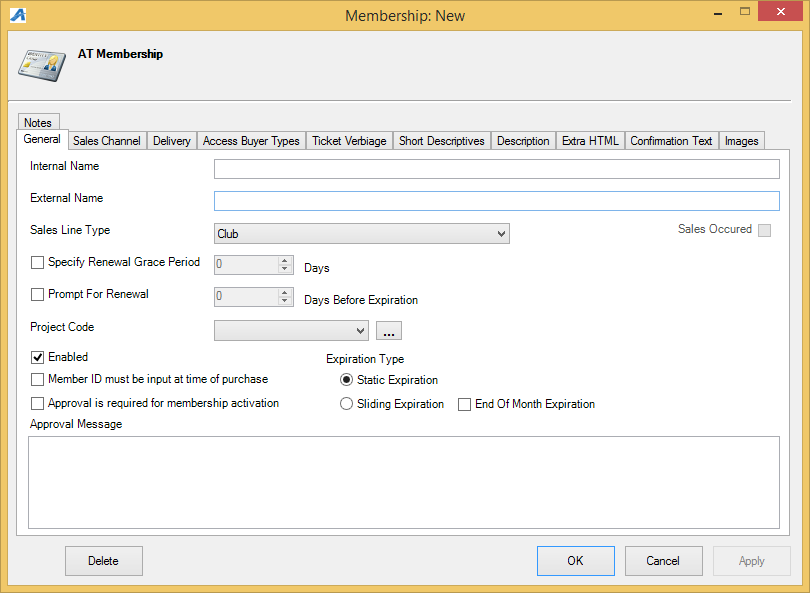Focus the Internal Name text field

point(497,169)
